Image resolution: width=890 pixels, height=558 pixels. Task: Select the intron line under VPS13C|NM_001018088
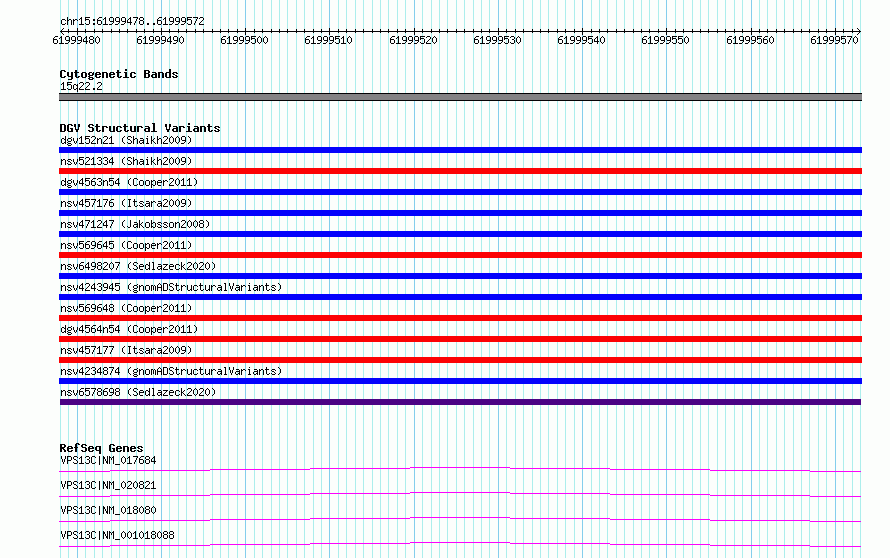pyautogui.click(x=460, y=544)
